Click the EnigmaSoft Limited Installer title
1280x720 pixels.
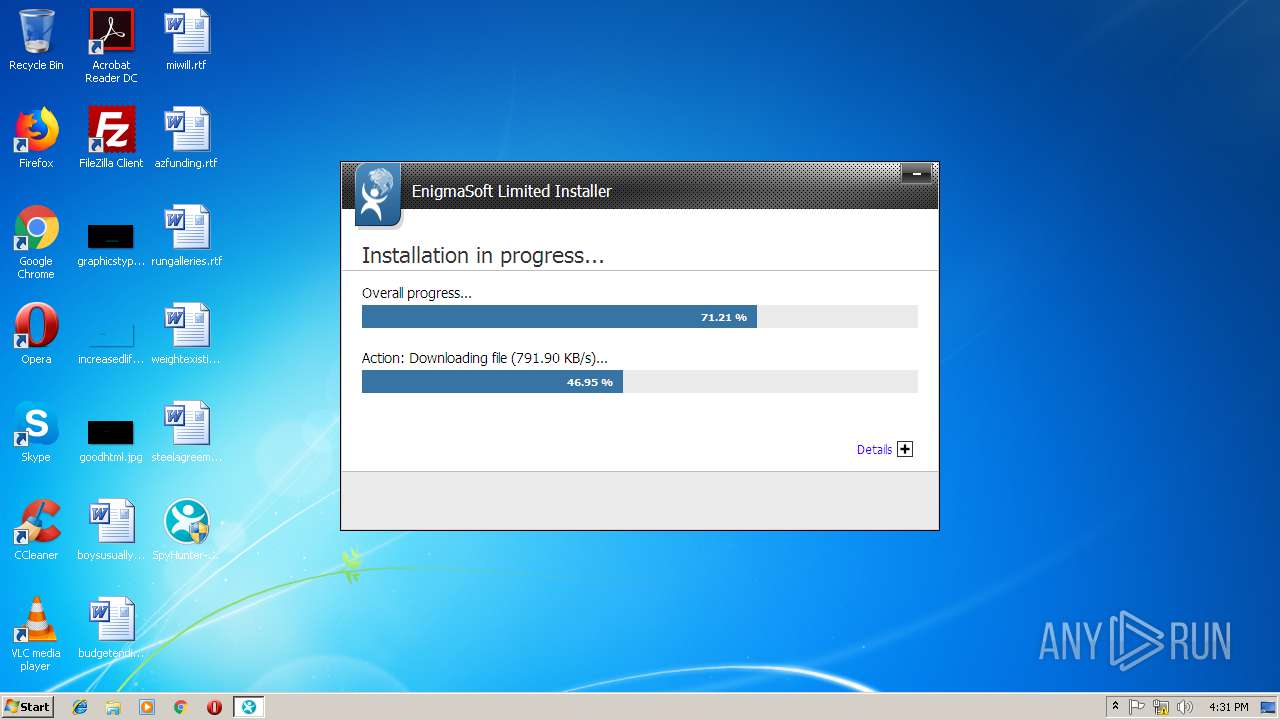point(511,191)
